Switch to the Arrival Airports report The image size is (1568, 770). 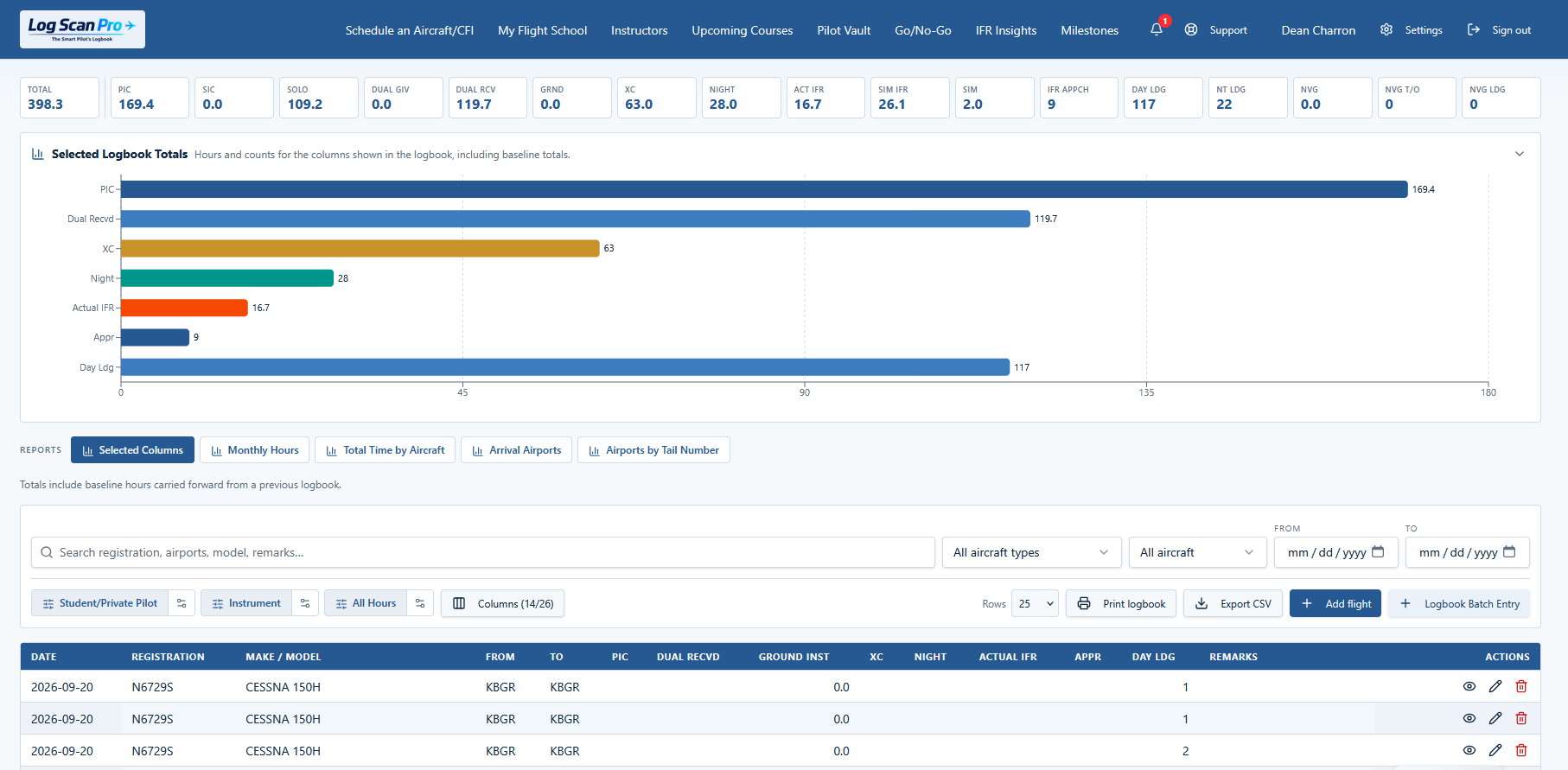[x=516, y=450]
